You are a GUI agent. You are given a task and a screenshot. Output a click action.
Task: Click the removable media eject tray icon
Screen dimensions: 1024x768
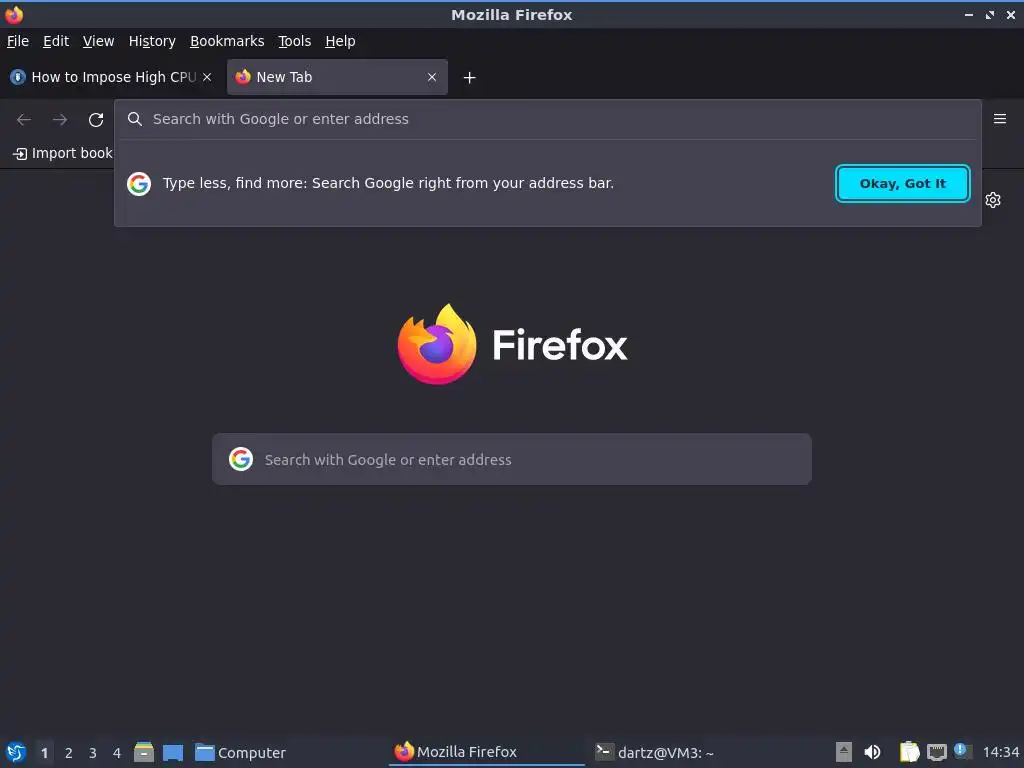click(844, 752)
